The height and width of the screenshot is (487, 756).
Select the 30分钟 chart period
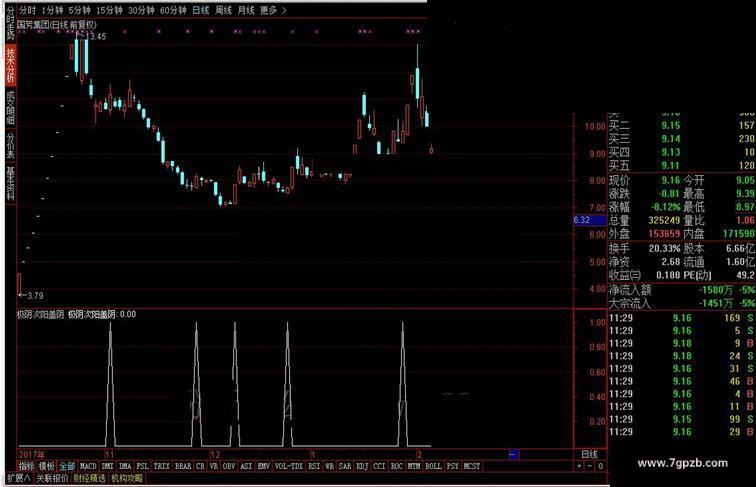point(141,10)
